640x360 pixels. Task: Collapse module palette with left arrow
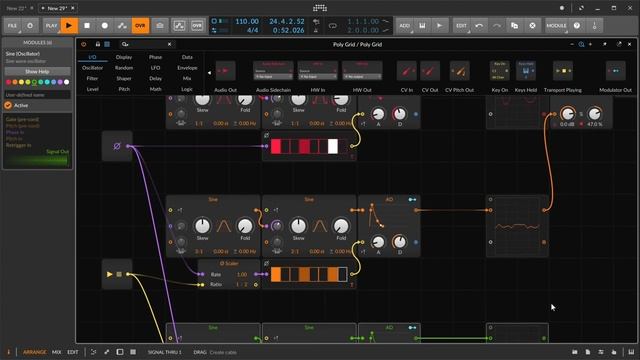click(x=209, y=73)
